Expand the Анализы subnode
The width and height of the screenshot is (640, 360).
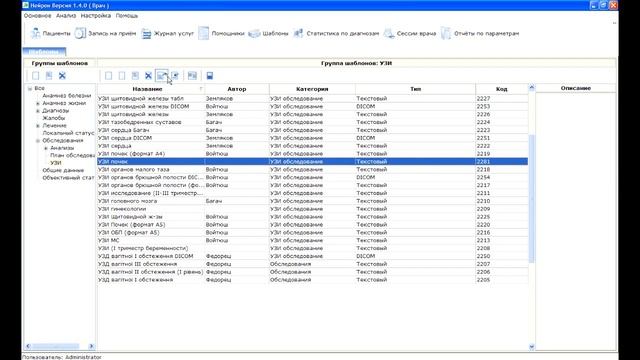[46, 148]
